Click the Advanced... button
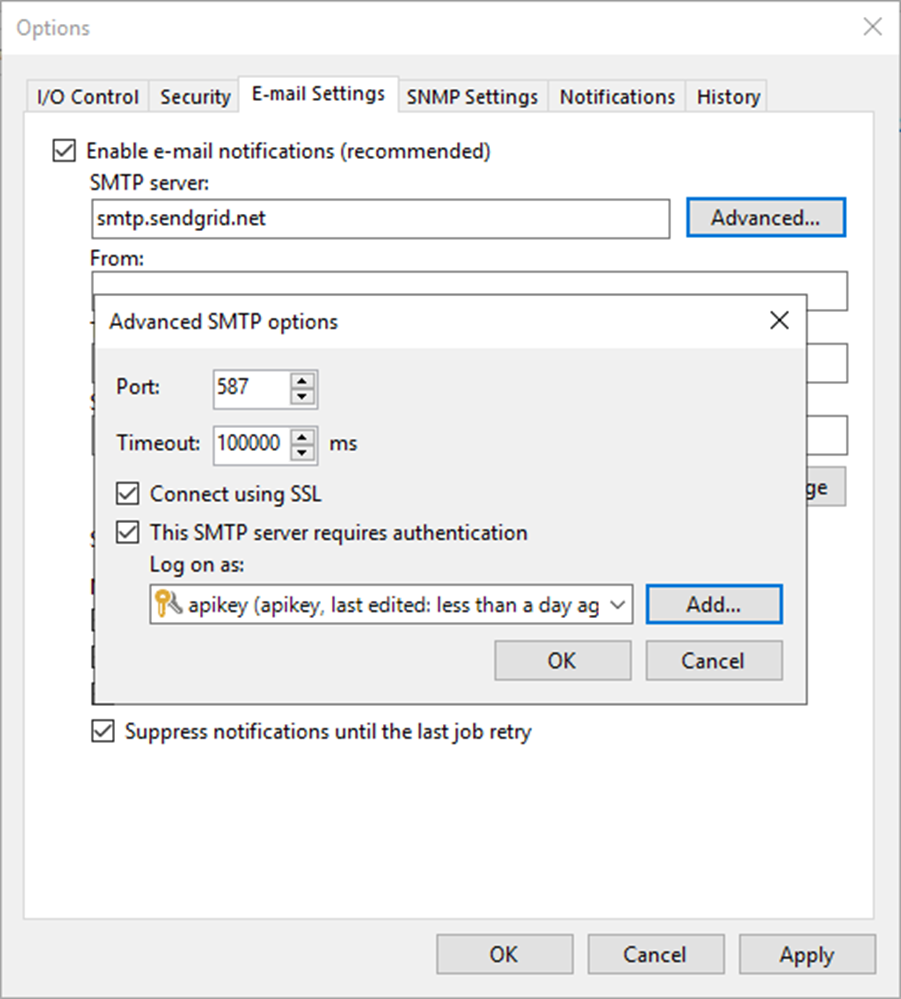Screen dimensions: 901x999 click(766, 218)
